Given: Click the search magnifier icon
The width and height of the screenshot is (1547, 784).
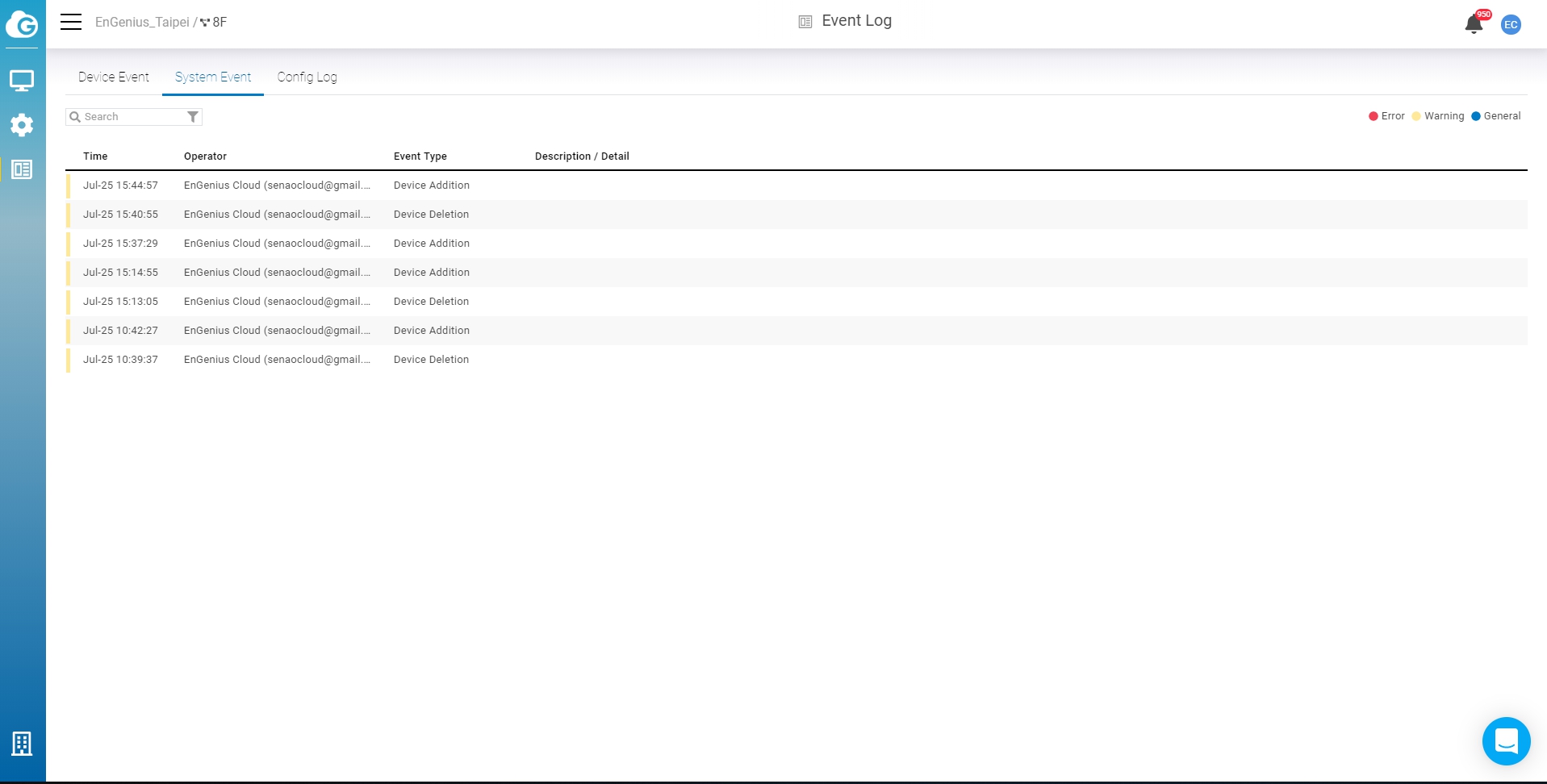Looking at the screenshot, I should [x=75, y=117].
